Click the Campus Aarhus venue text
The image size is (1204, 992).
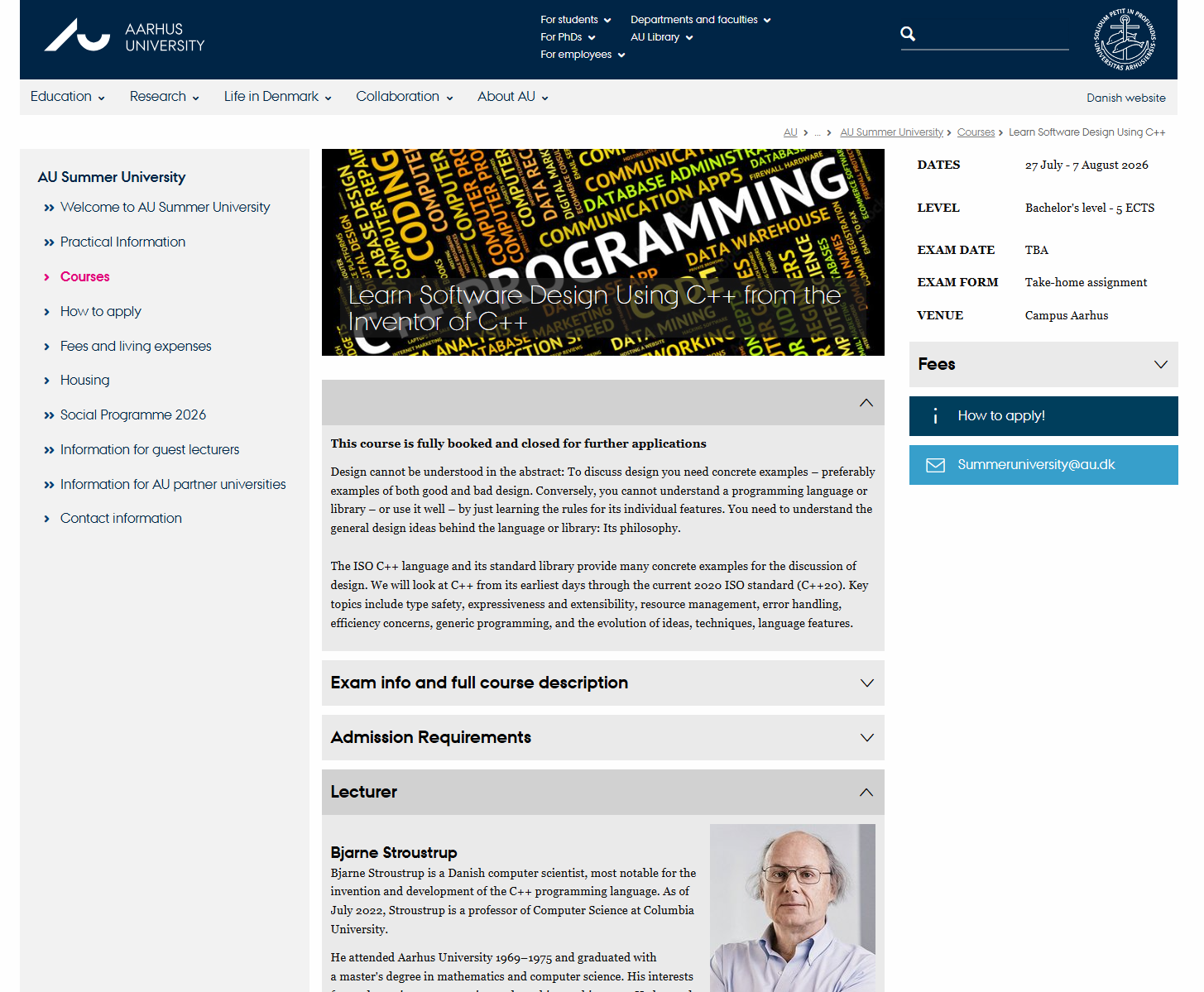tap(1067, 316)
